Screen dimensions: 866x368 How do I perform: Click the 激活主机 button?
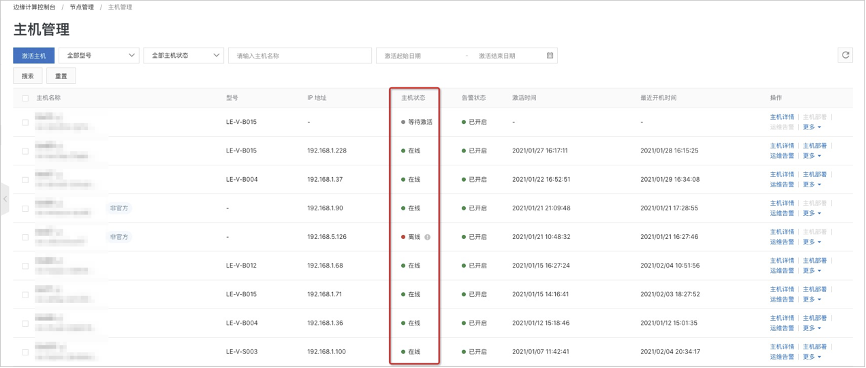34,56
